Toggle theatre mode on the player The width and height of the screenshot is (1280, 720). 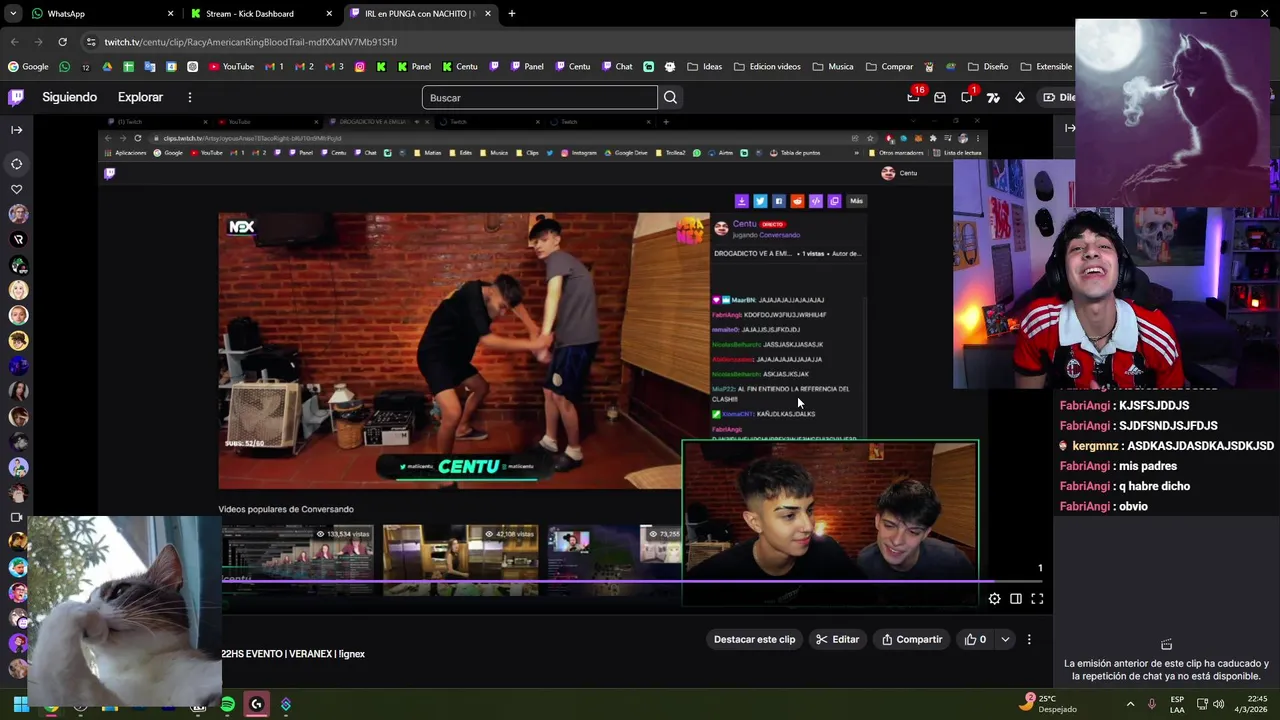1015,599
